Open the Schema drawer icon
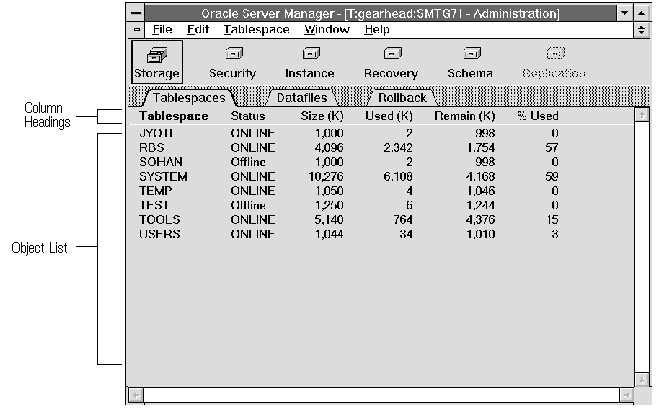Screen dimensions: 656x409 point(470,62)
